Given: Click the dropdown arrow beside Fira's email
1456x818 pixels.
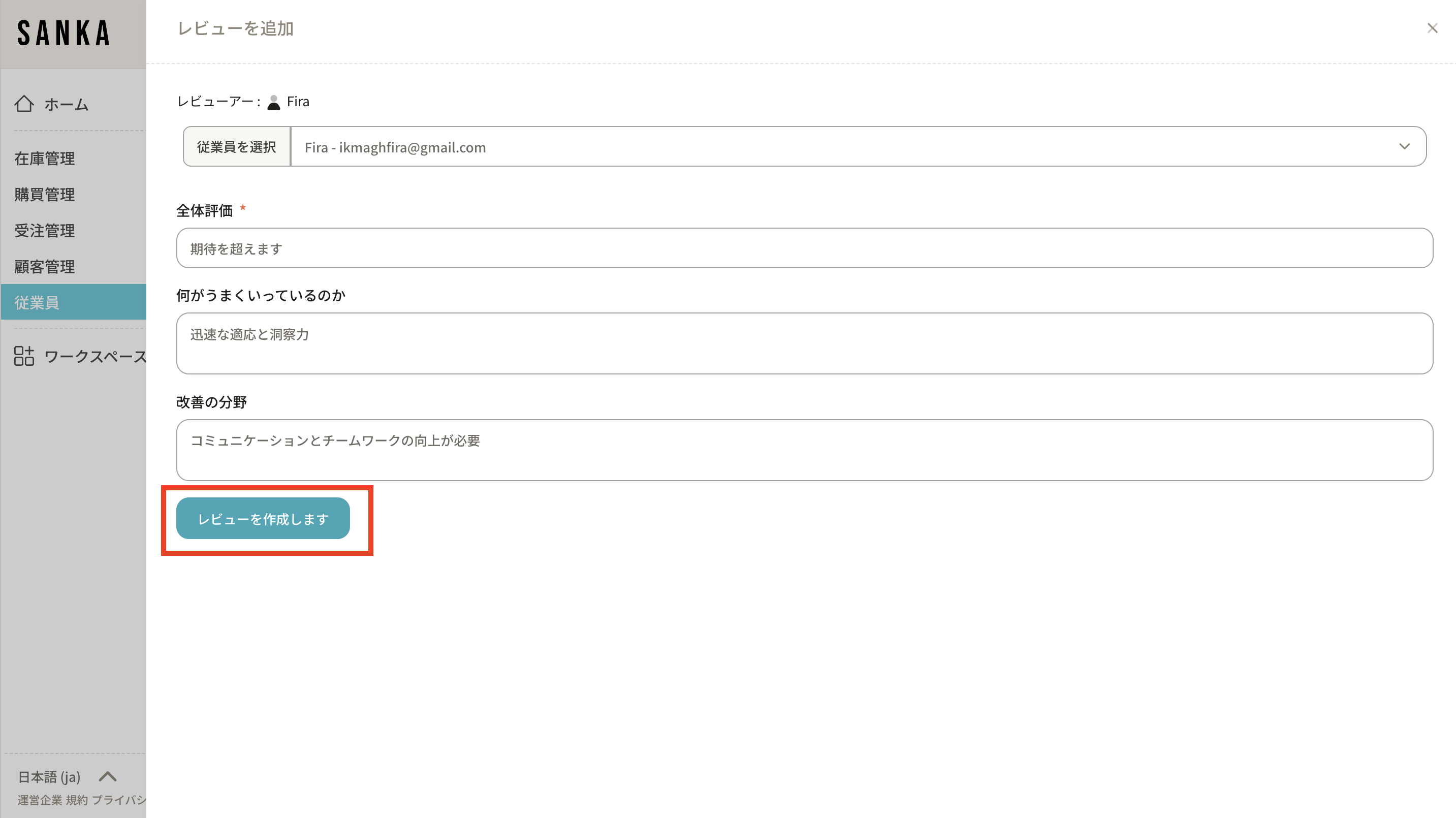Looking at the screenshot, I should point(1404,147).
